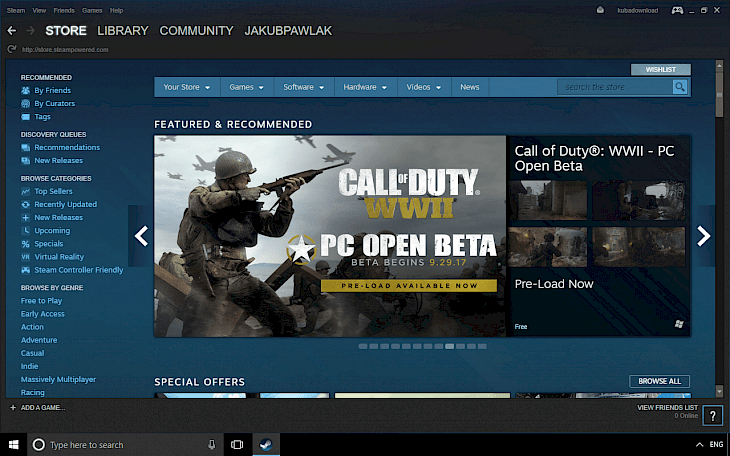This screenshot has height=456, width=730.
Task: Go back with the back arrow
Action: pos(12,31)
